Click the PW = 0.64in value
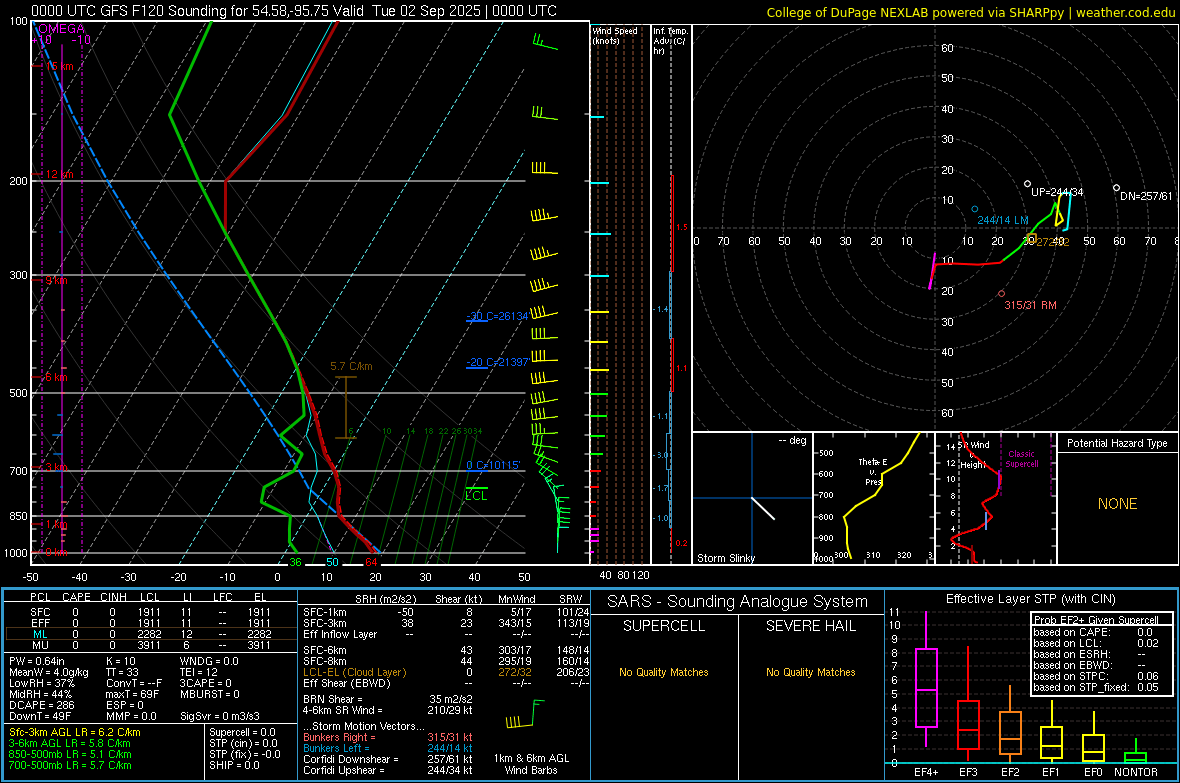Viewport: 1180px width, 783px height. [37, 661]
